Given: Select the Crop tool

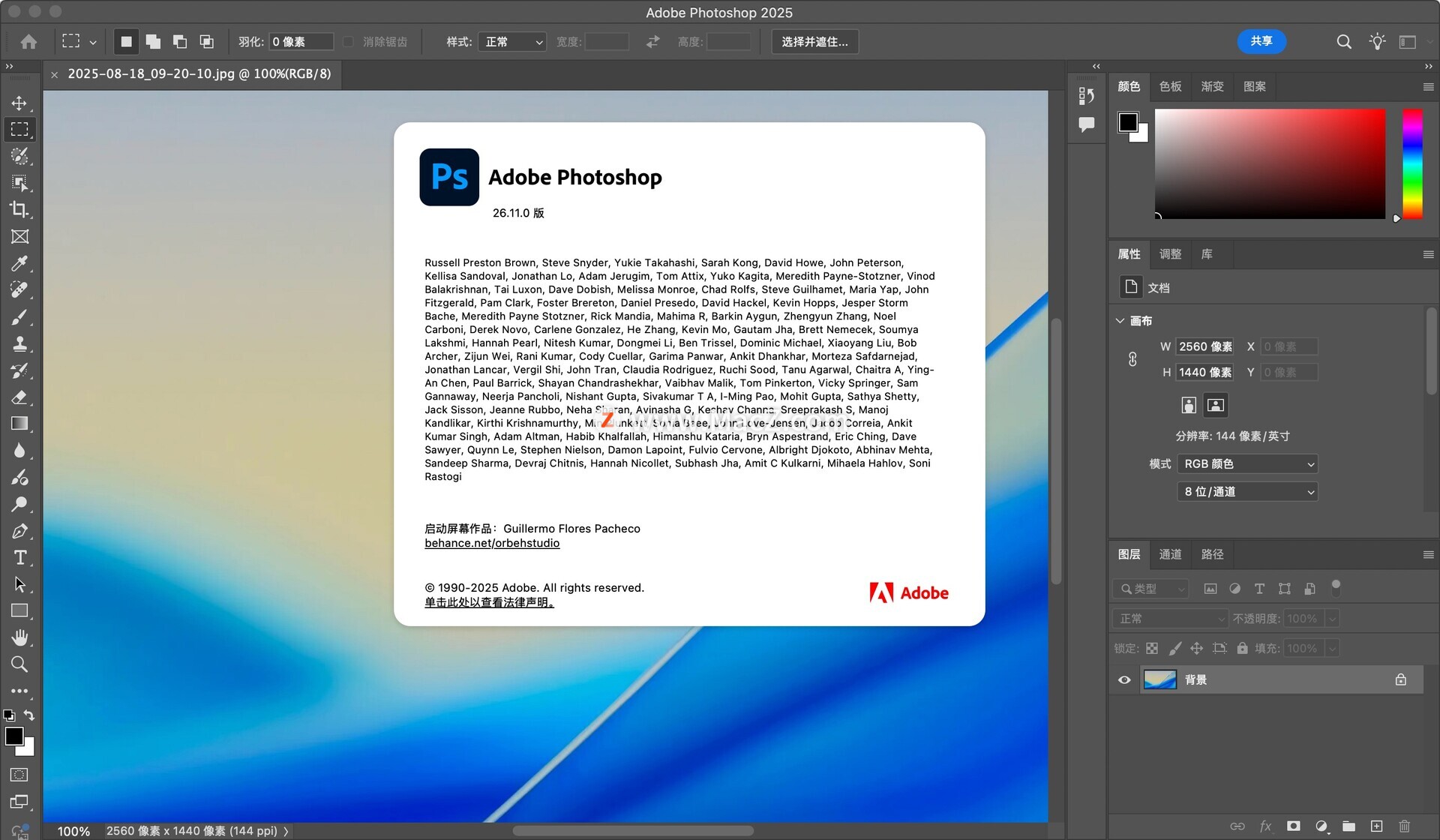Looking at the screenshot, I should [x=19, y=209].
